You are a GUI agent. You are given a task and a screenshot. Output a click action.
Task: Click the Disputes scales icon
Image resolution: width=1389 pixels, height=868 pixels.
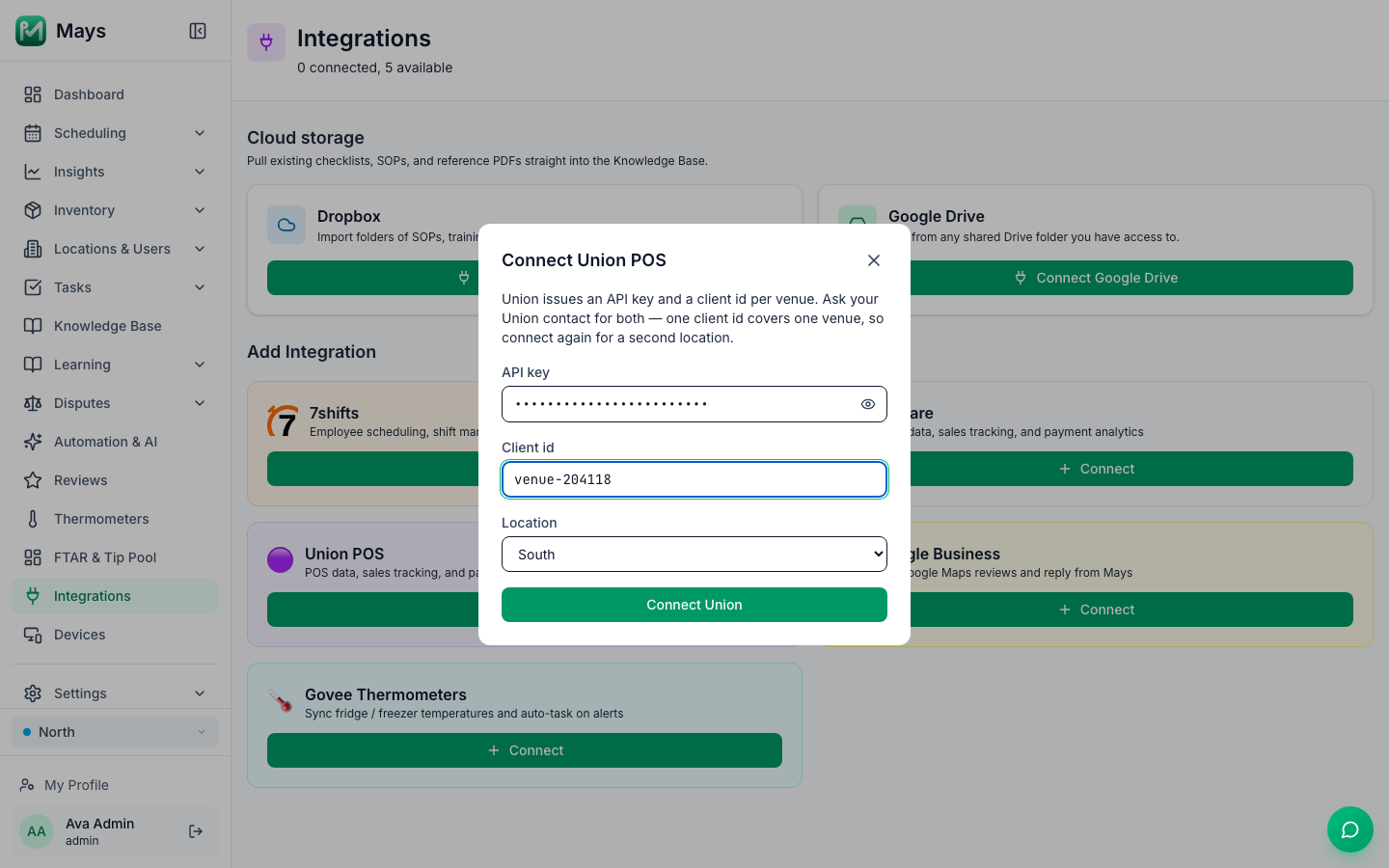33,403
